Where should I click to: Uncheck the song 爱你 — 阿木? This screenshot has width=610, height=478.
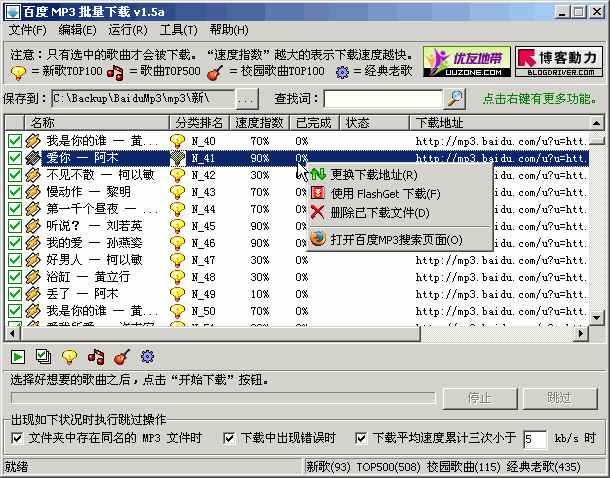click(15, 158)
